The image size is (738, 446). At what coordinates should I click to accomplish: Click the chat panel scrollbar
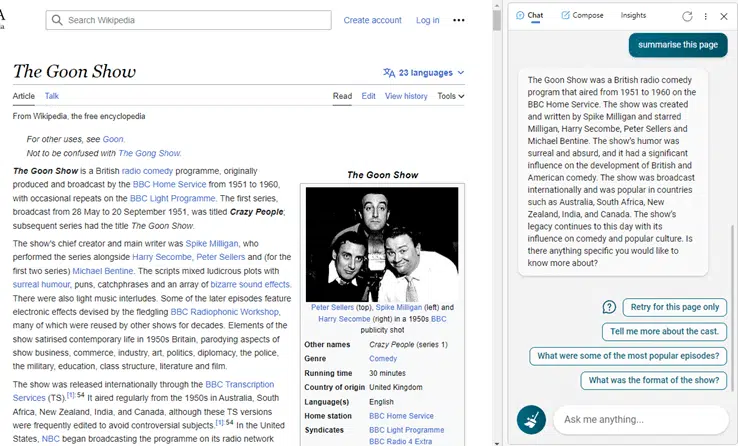[x=732, y=307]
